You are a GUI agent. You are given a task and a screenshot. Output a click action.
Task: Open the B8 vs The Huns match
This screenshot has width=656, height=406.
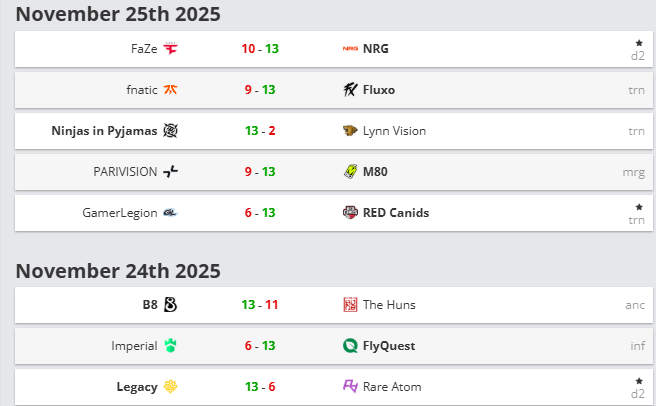[334, 305]
